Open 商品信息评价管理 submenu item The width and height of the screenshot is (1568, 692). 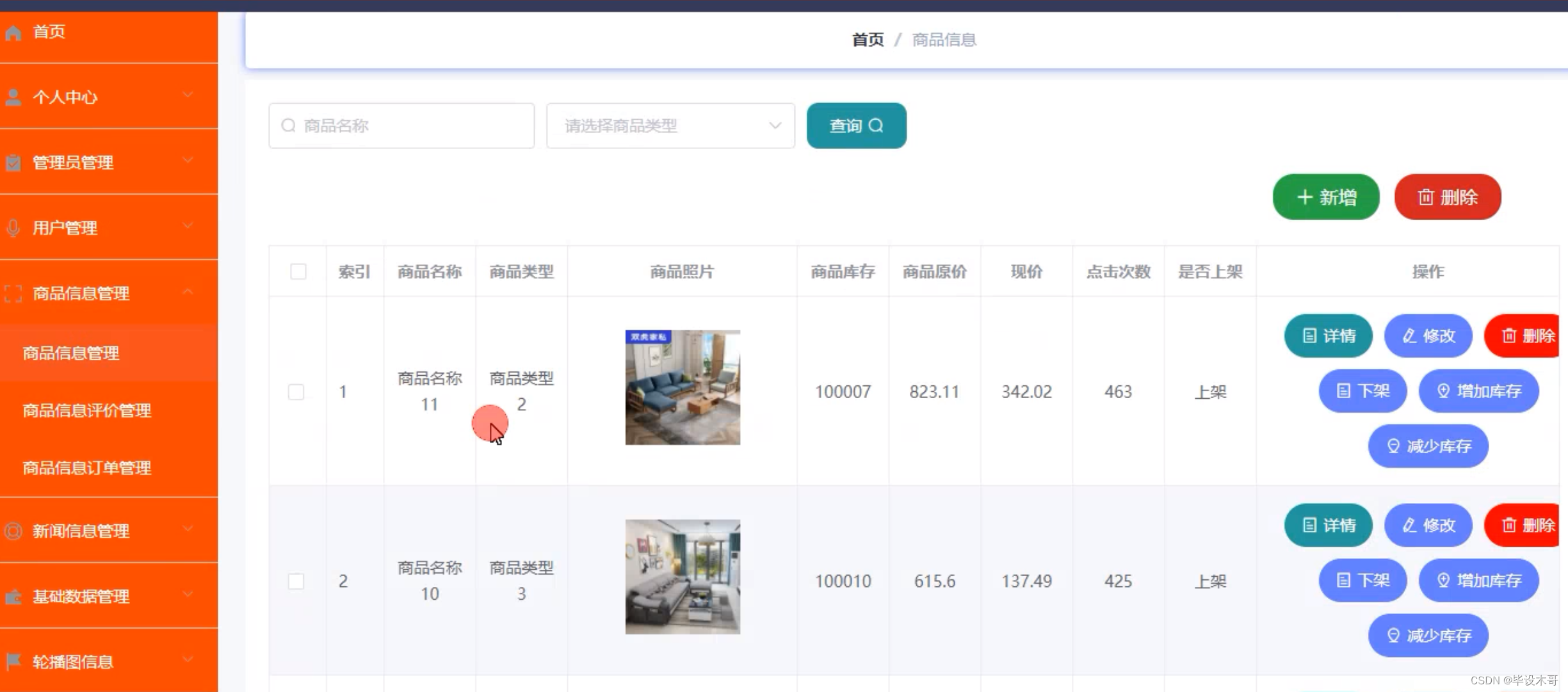click(87, 410)
